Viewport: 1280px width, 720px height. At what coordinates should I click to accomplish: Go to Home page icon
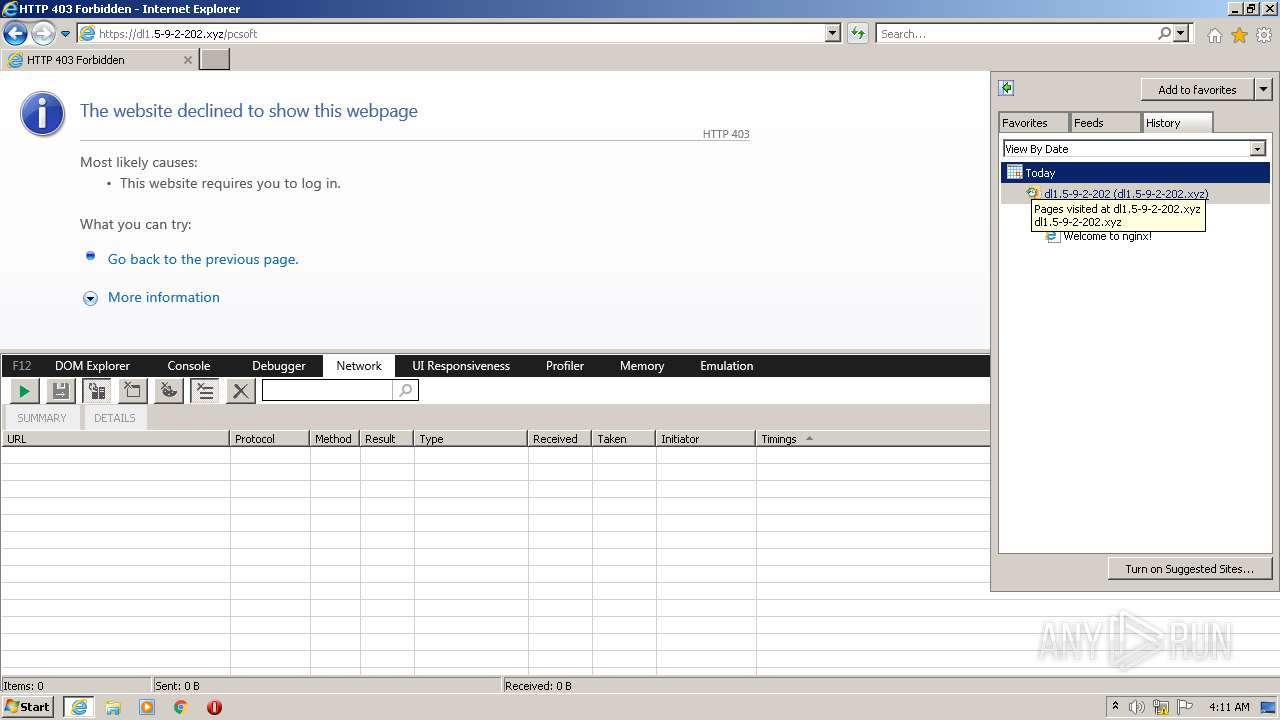(x=1214, y=35)
